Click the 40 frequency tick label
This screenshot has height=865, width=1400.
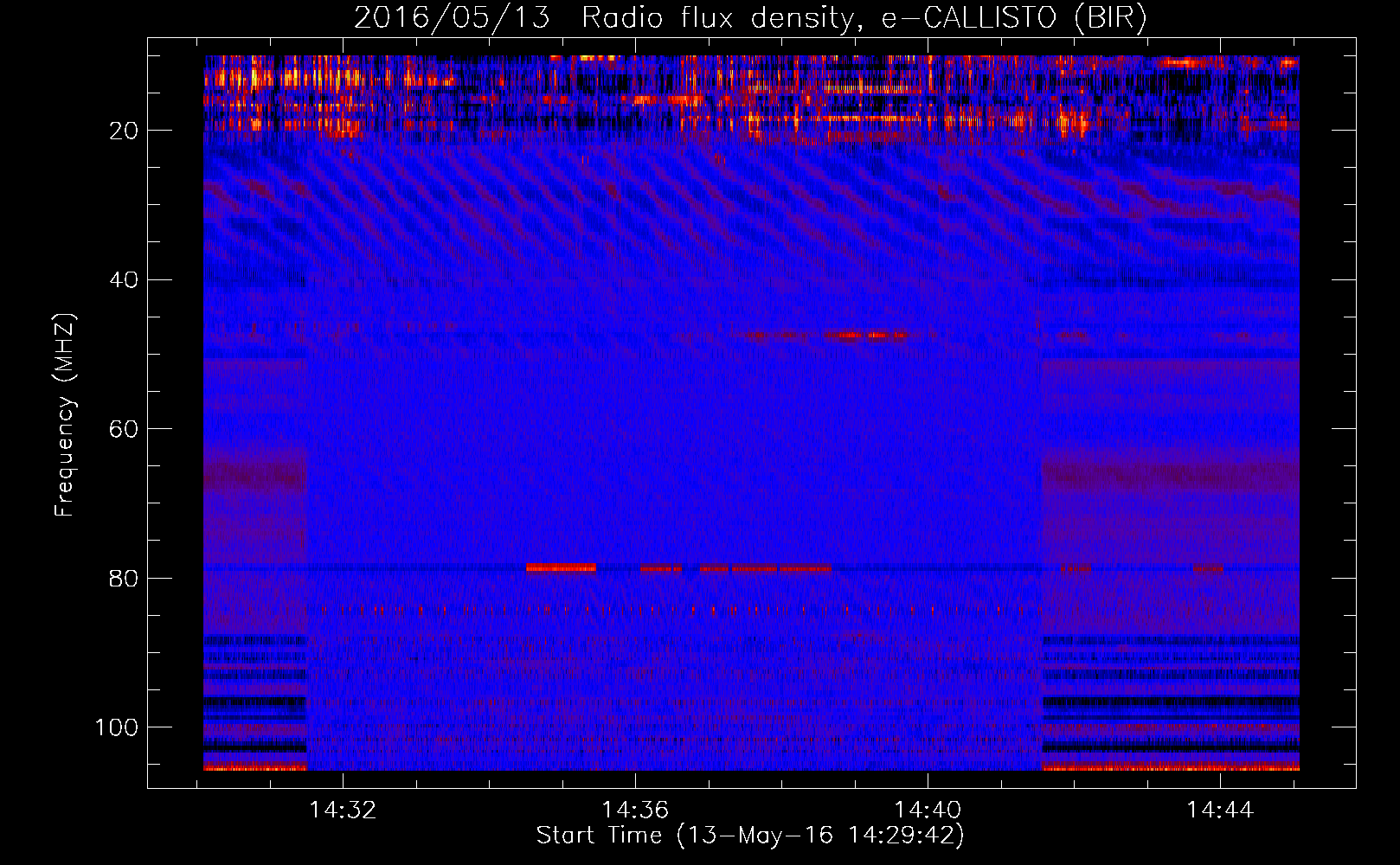pos(125,280)
